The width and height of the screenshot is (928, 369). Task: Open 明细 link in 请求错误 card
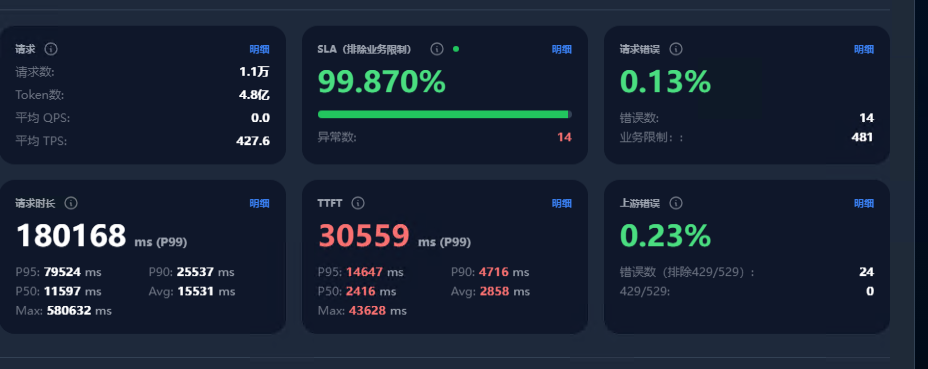point(863,50)
